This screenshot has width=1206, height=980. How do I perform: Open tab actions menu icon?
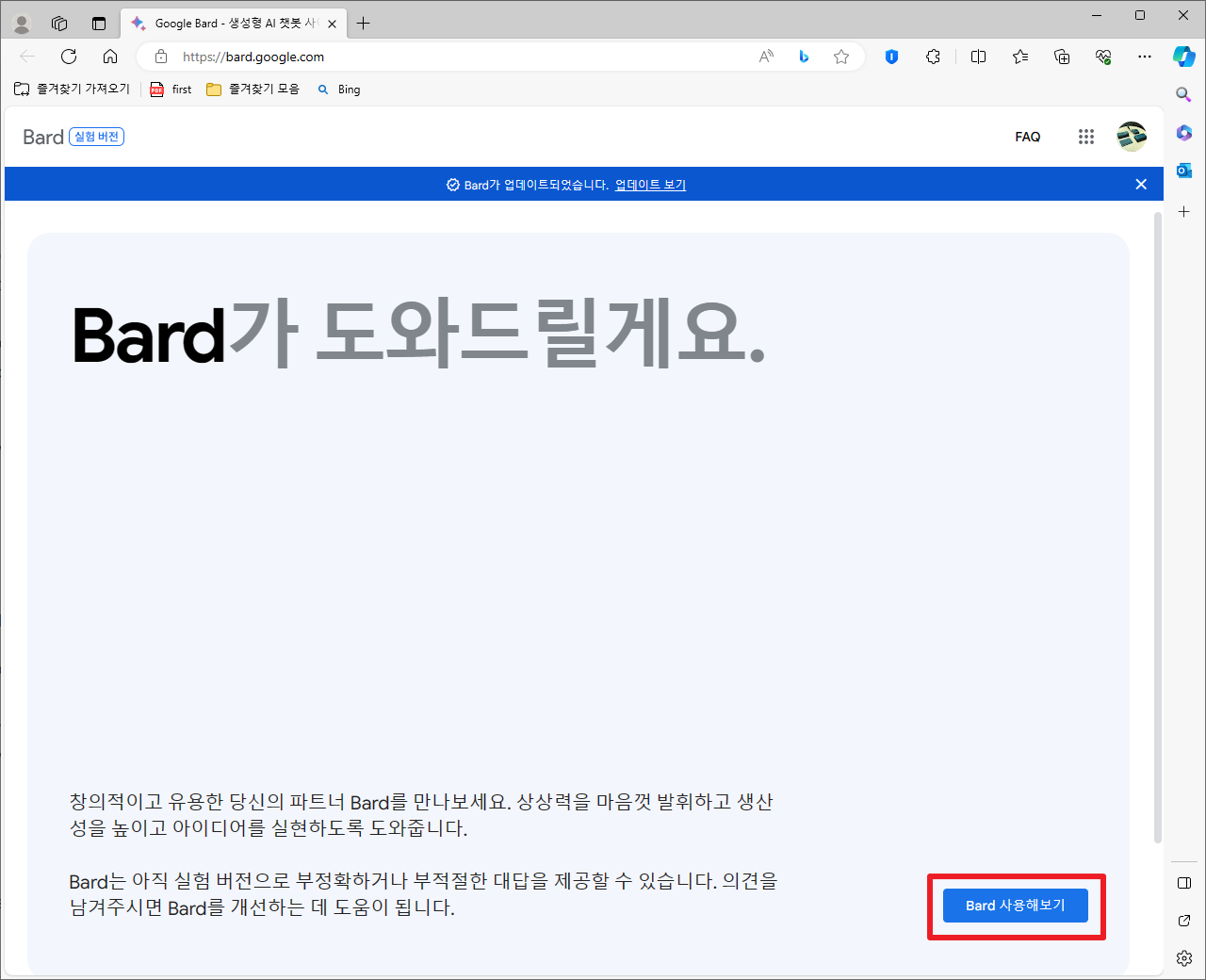pos(99,24)
